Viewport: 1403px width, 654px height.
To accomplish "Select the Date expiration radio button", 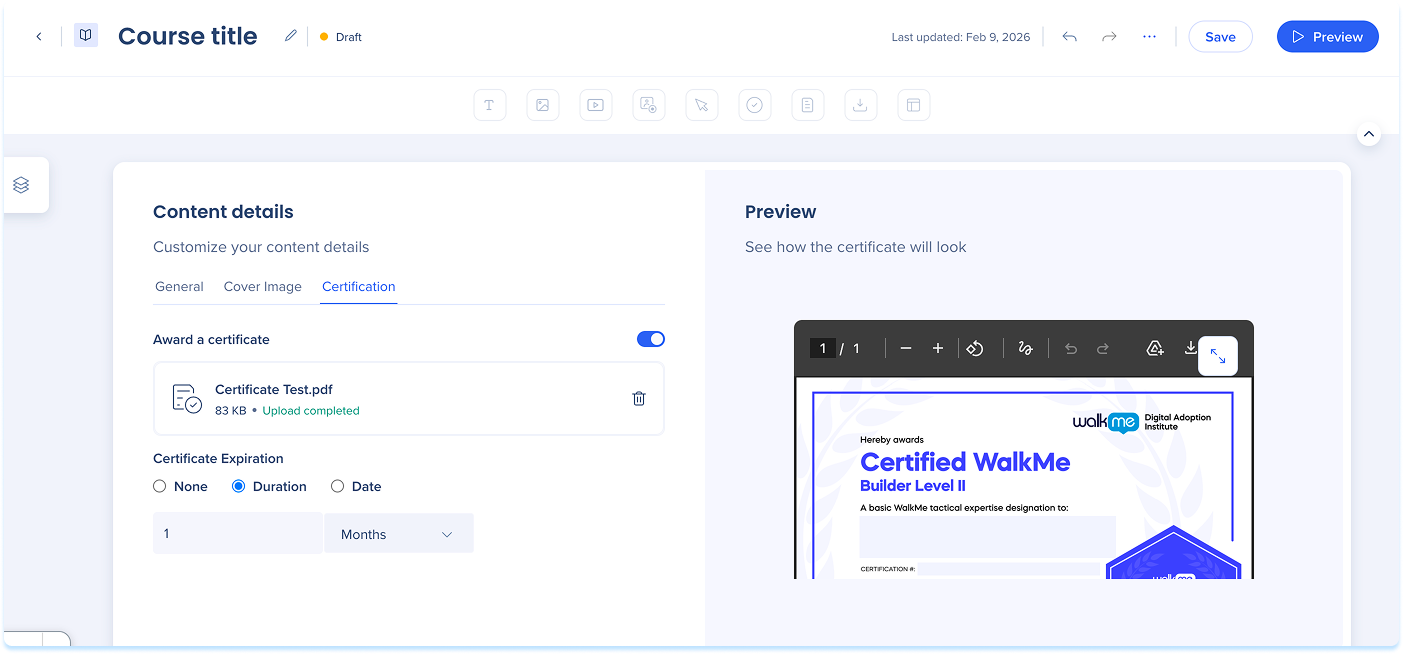I will 338,486.
